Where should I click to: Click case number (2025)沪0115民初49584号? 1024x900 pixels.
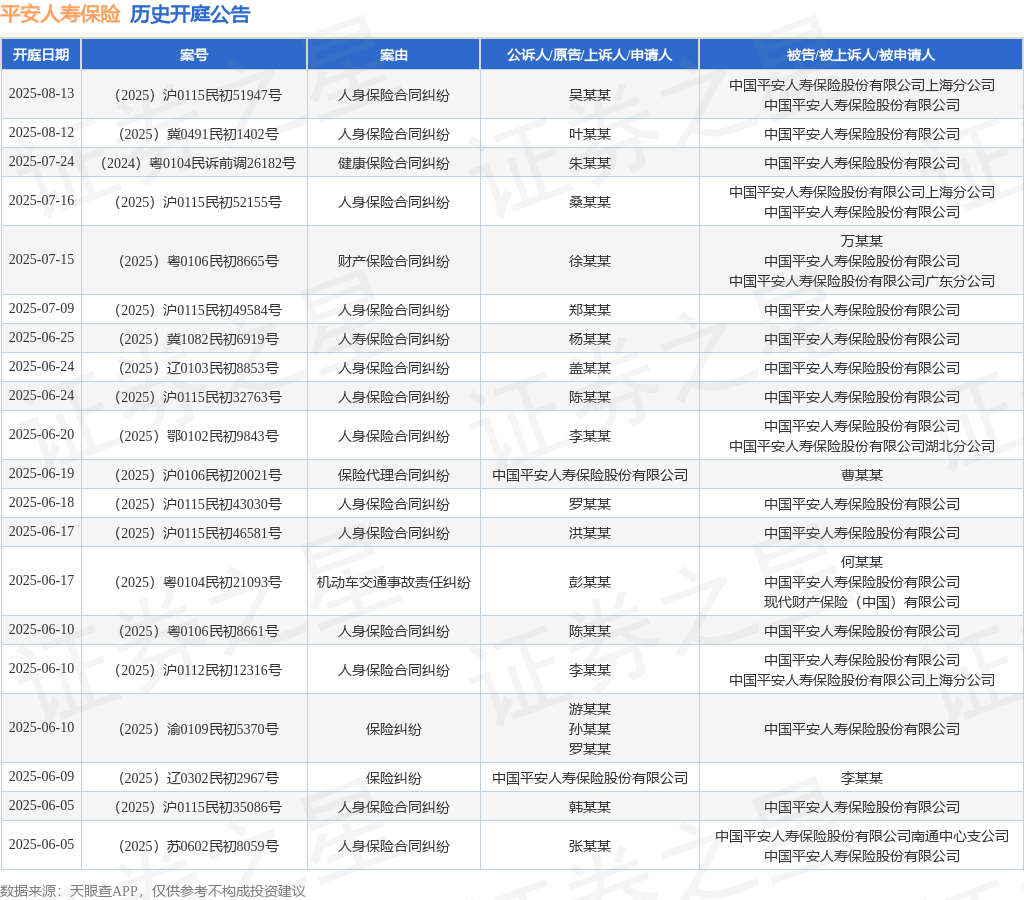tap(198, 310)
